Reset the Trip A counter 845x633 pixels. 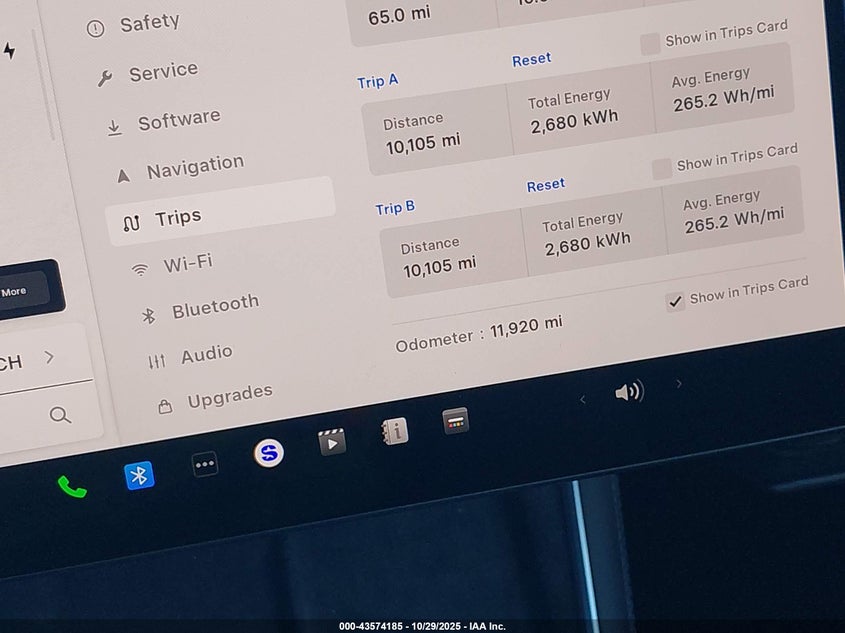(x=531, y=60)
